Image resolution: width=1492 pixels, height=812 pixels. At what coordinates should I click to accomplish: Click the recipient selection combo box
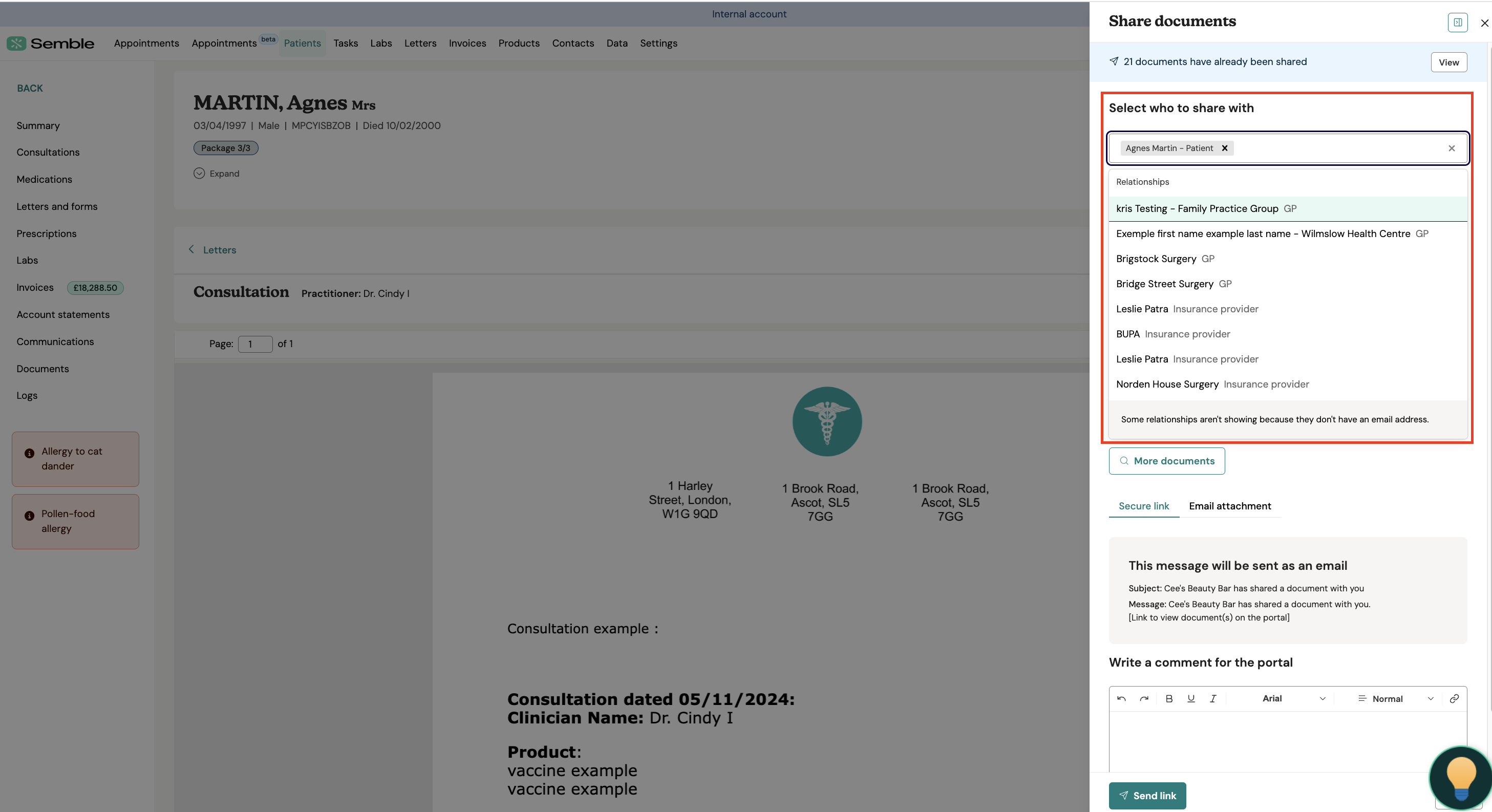tap(1288, 148)
